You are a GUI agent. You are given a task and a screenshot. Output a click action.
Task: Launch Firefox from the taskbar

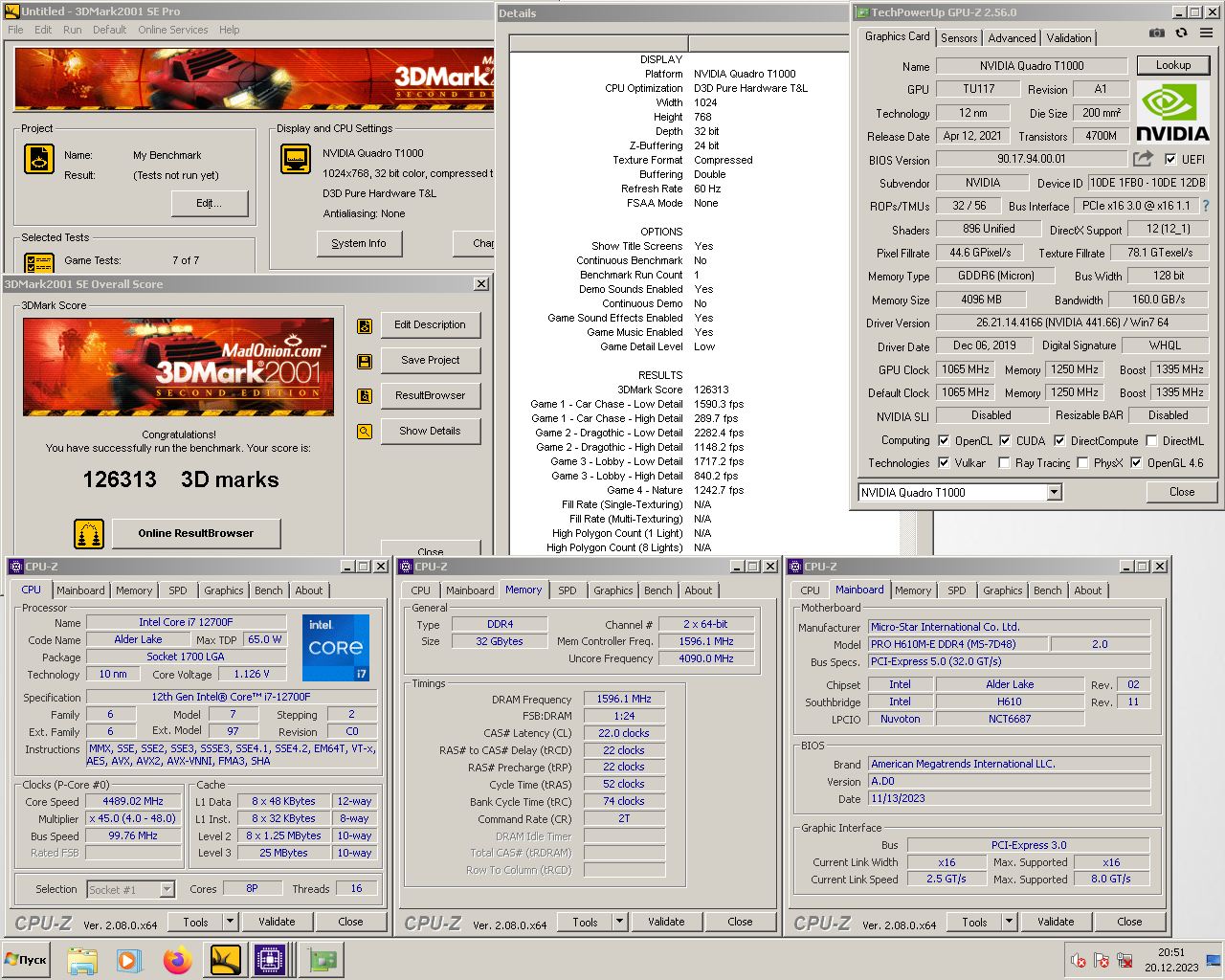177,960
